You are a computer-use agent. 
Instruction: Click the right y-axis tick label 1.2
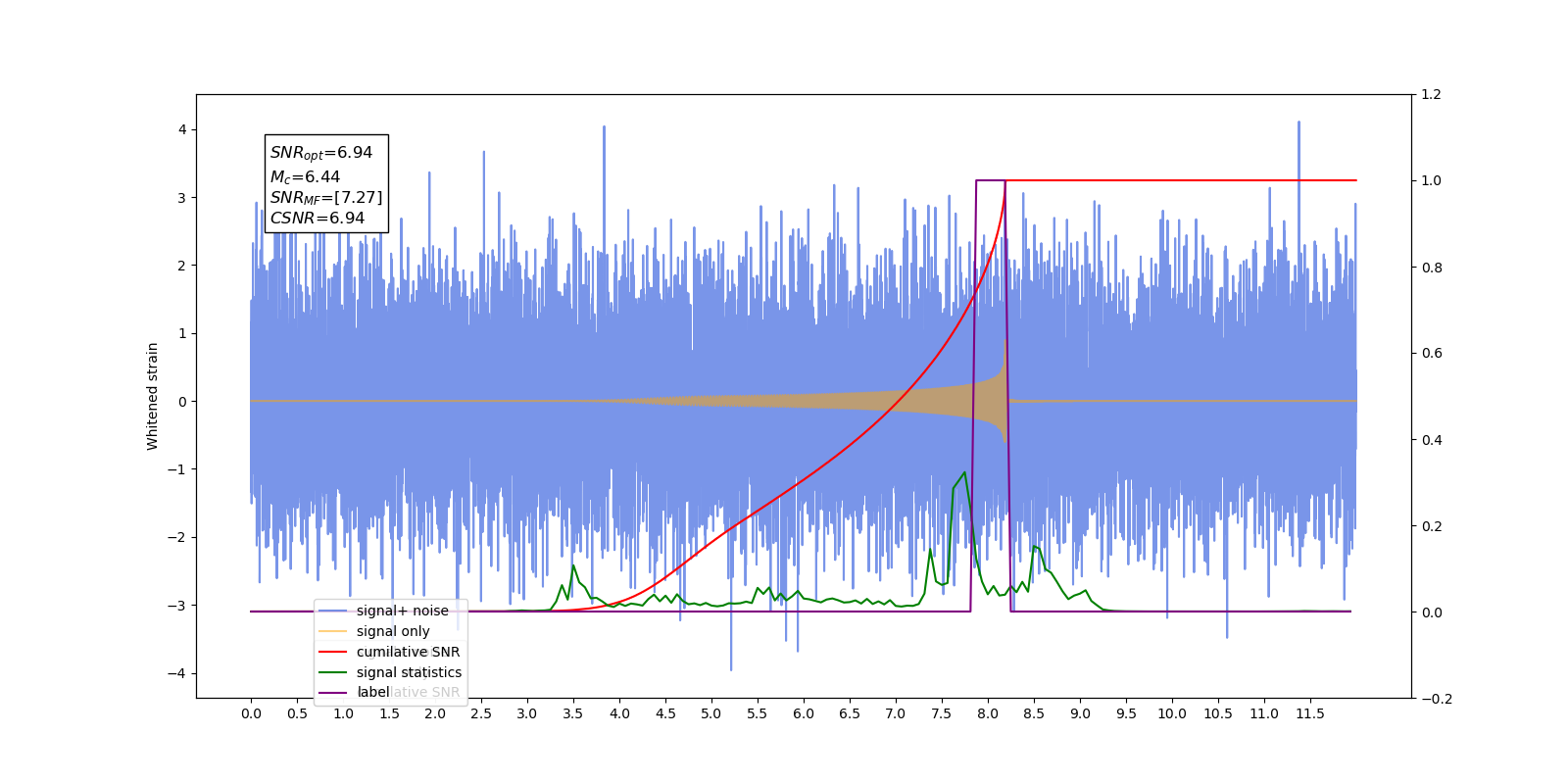point(1432,95)
